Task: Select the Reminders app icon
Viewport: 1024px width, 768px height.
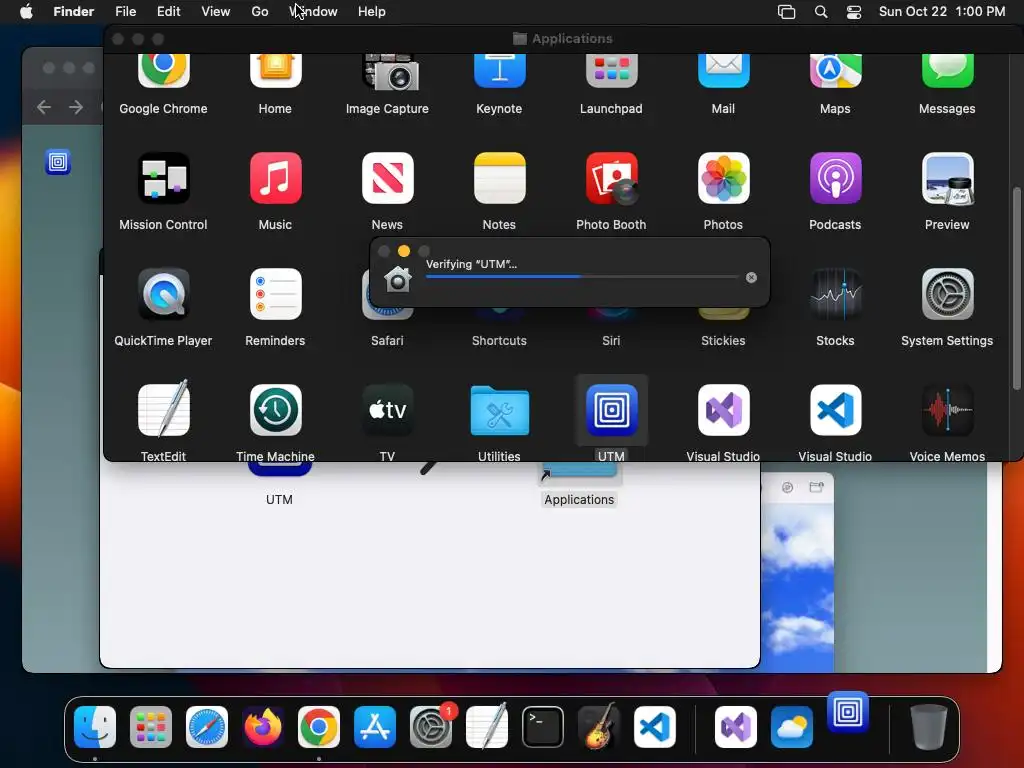Action: 275,294
